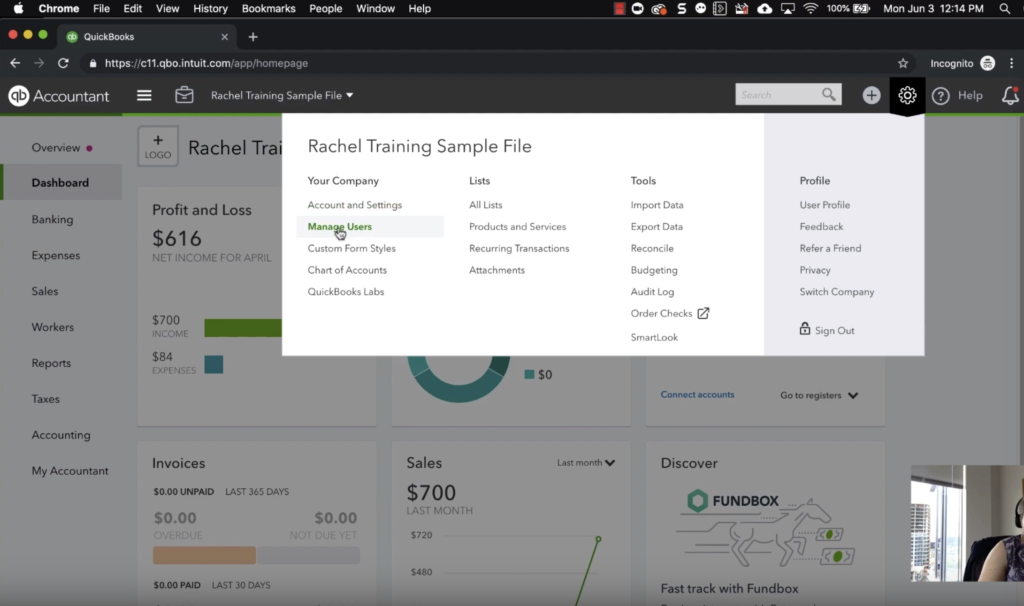Screen dimensions: 1024x606
Task: Click the green income bar
Action: pyautogui.click(x=243, y=328)
